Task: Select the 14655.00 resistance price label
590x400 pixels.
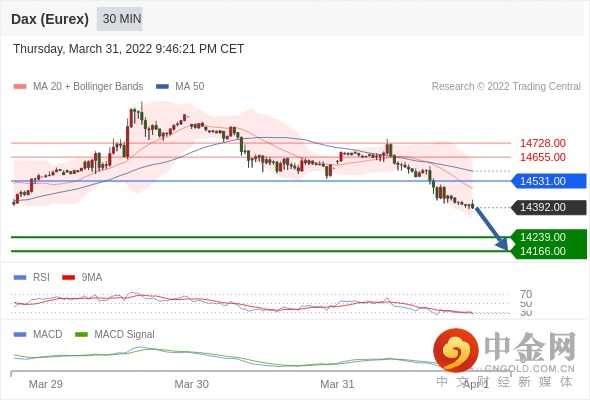Action: click(x=543, y=157)
